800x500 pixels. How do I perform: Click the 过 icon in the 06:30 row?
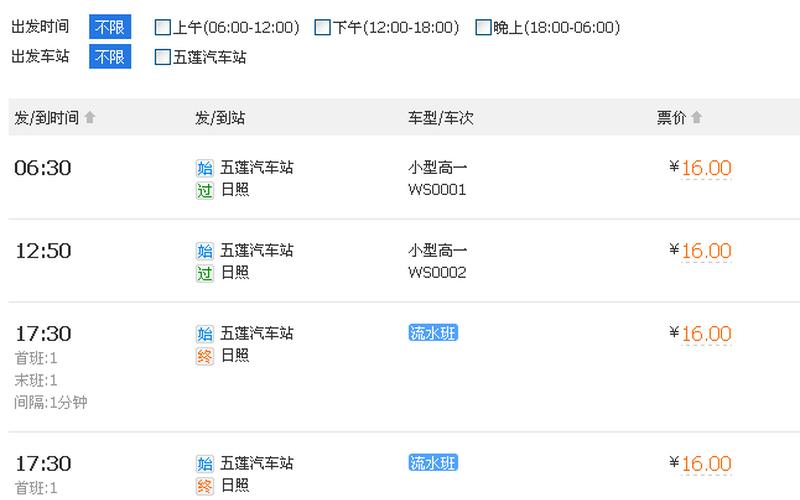point(205,190)
